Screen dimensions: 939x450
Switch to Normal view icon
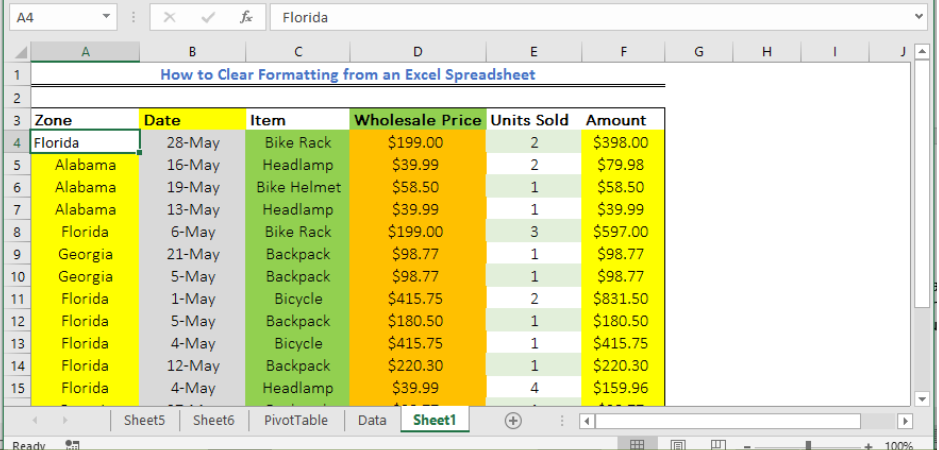click(637, 445)
